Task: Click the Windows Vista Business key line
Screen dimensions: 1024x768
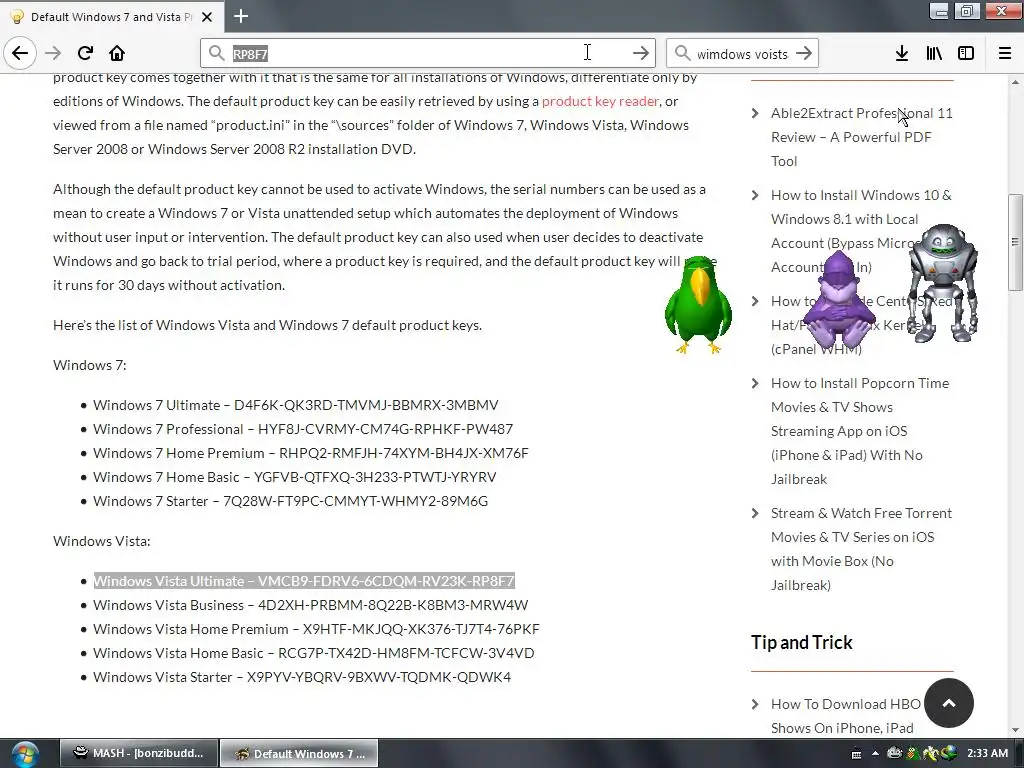Action: [311, 605]
